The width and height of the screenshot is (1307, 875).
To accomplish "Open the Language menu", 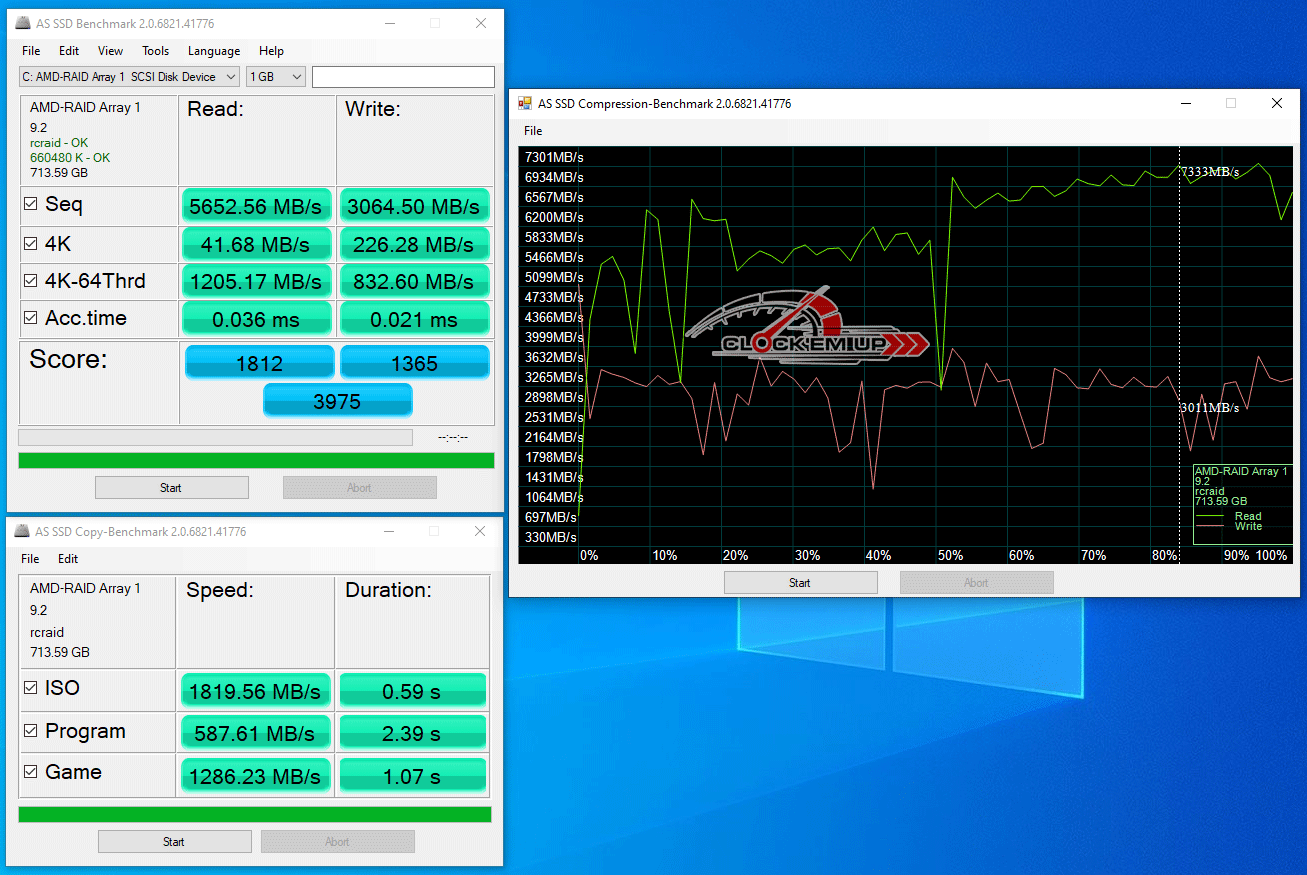I will click(x=214, y=51).
